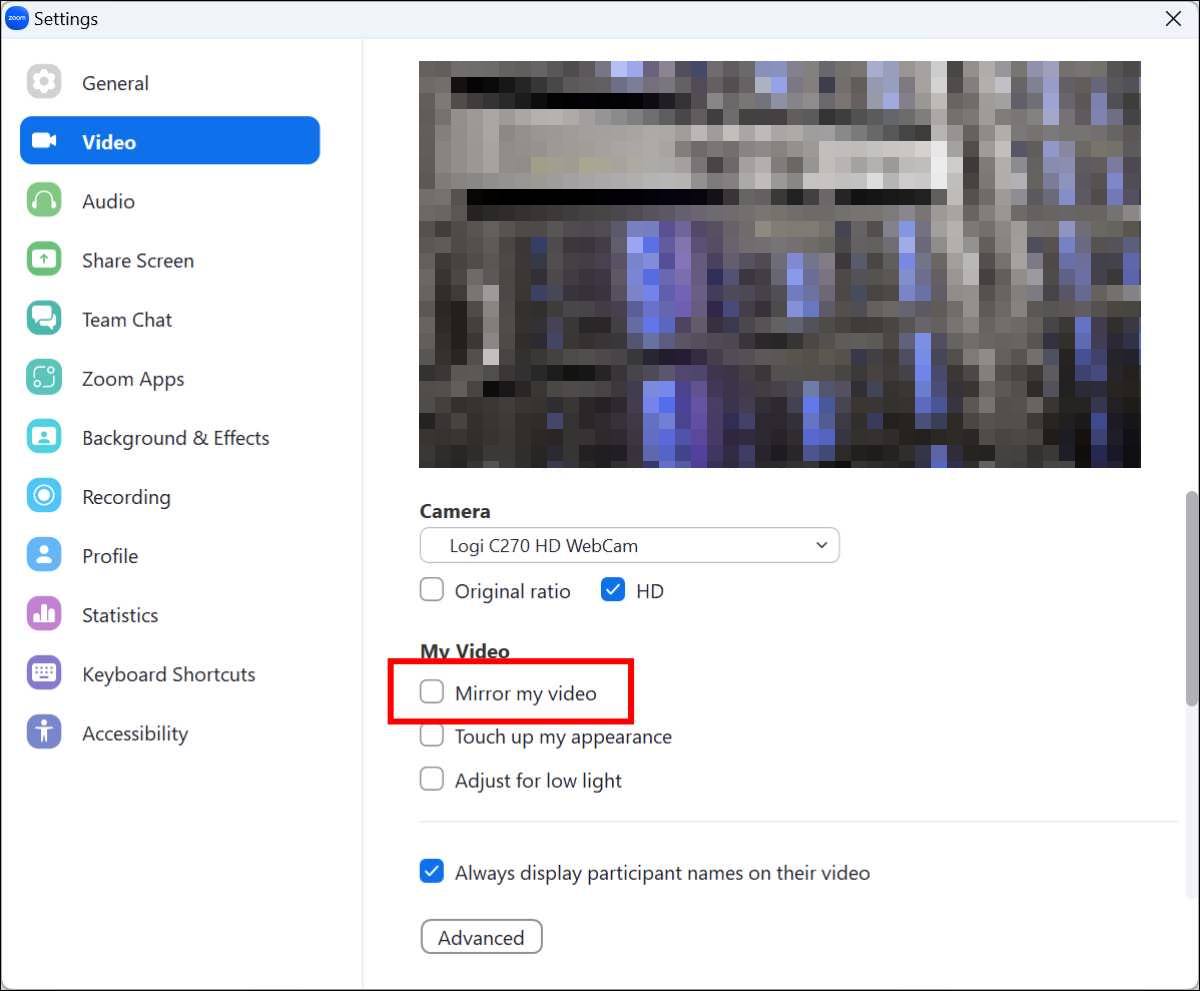Close the Settings window

[1173, 18]
